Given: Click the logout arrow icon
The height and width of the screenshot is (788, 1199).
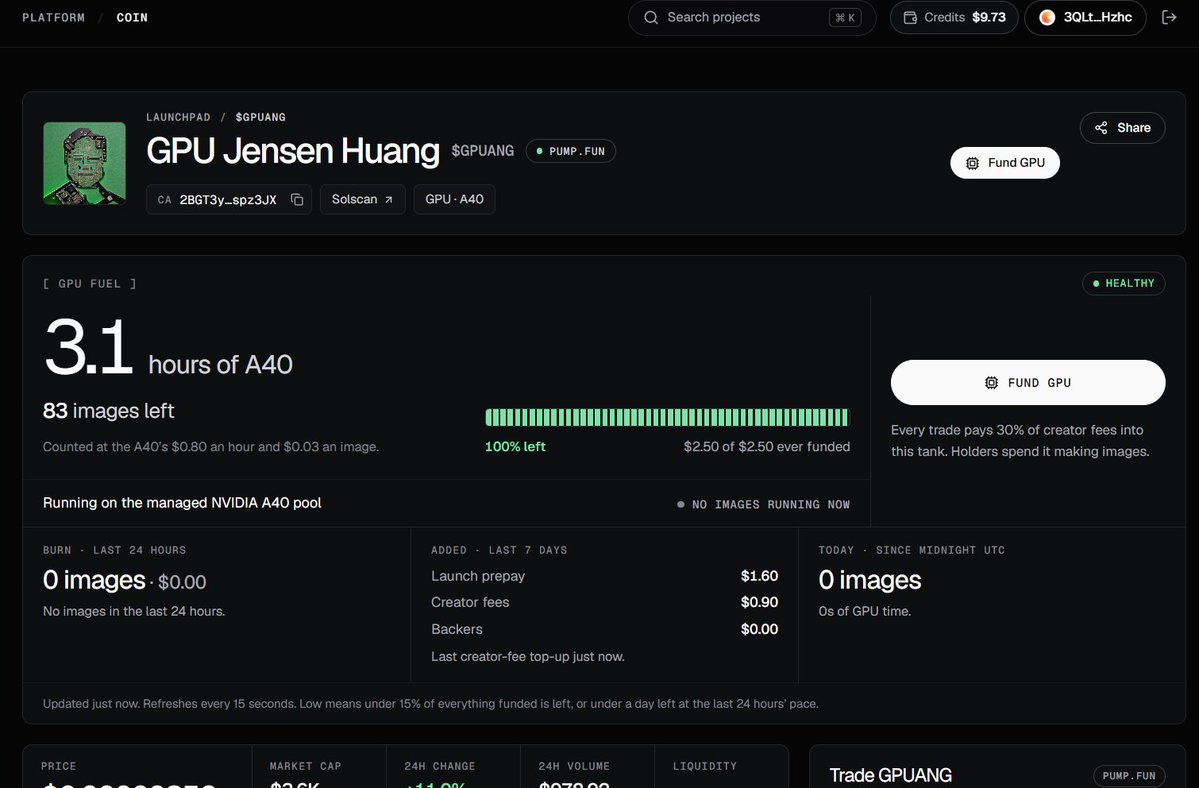Looking at the screenshot, I should coord(1168,18).
